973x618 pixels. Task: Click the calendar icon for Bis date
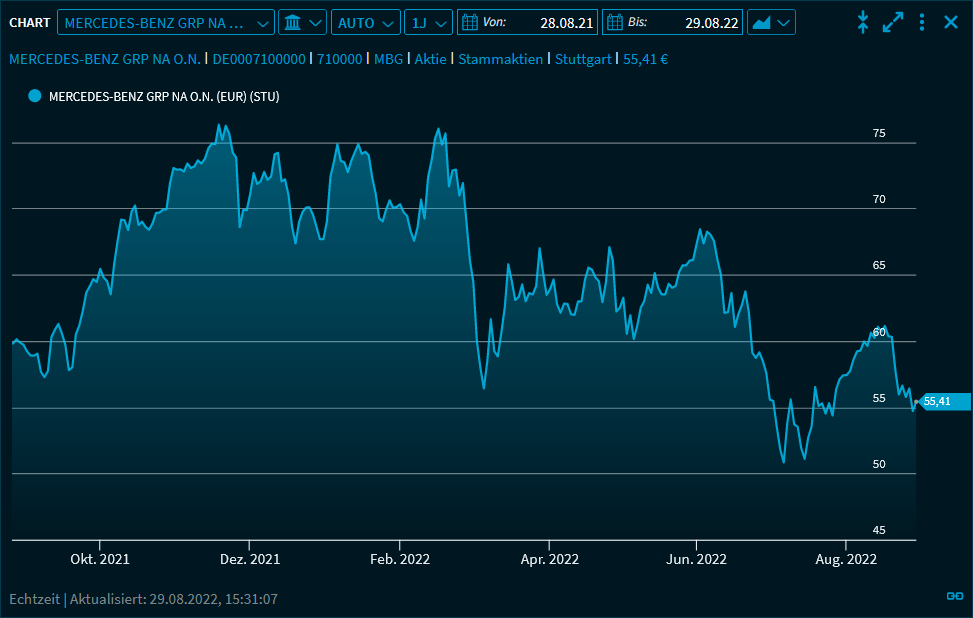(614, 22)
